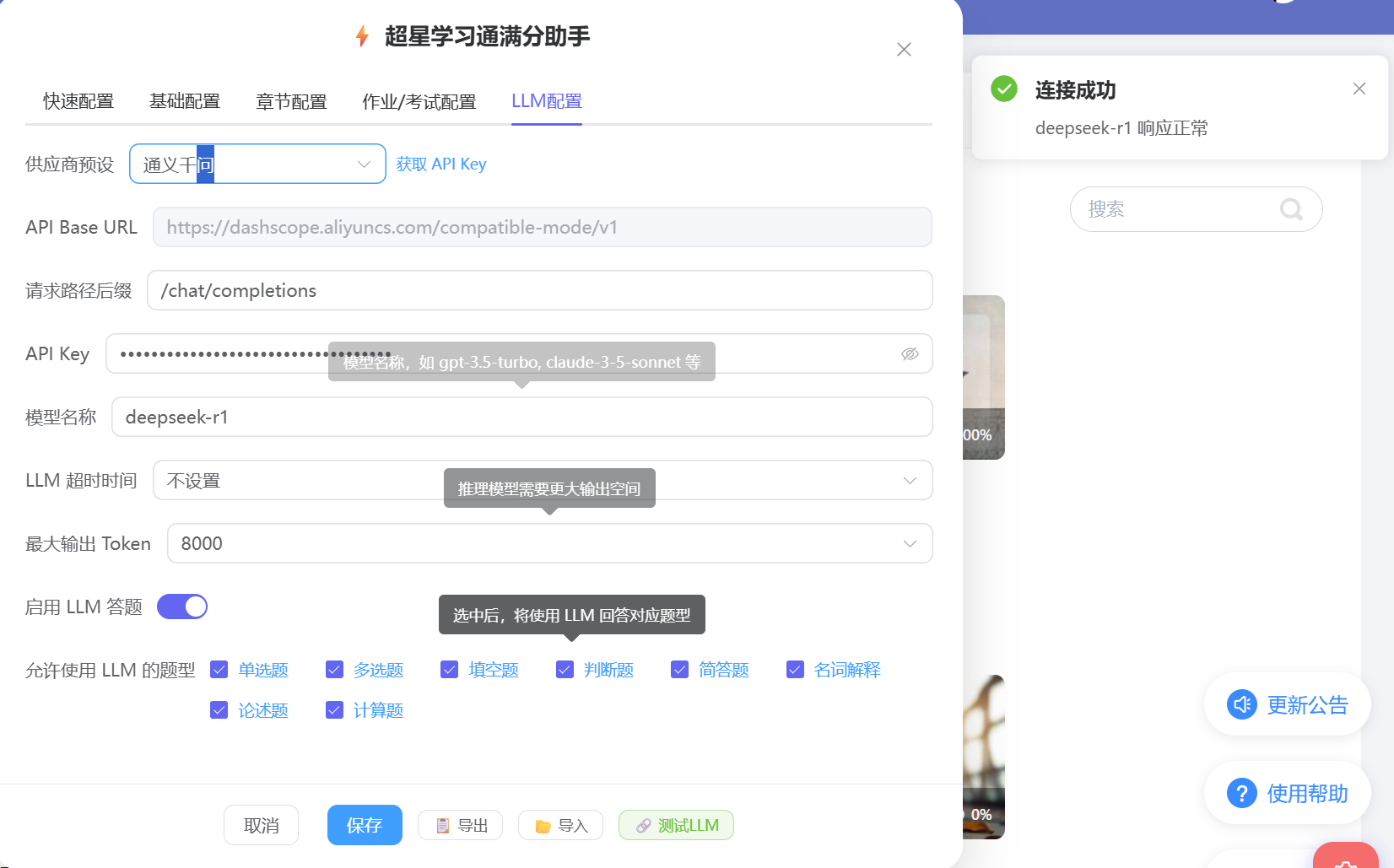The height and width of the screenshot is (868, 1394).
Task: Edit the 模型名称 input field
Action: click(x=522, y=417)
